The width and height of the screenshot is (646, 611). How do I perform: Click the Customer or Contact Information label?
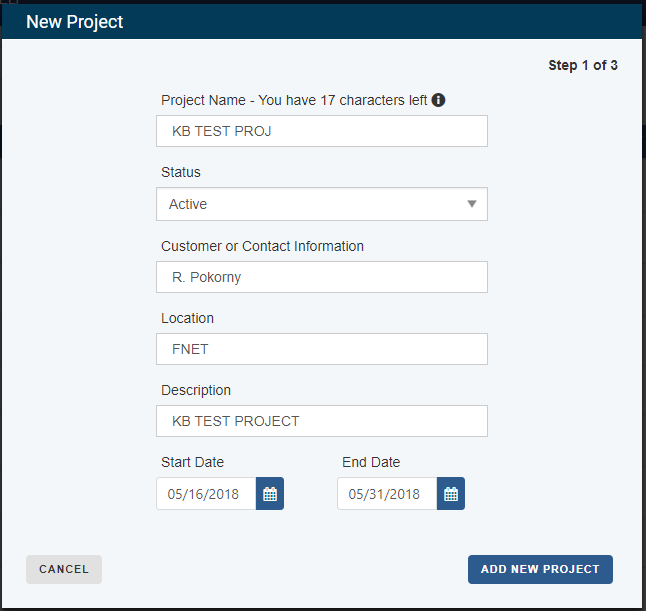(262, 246)
